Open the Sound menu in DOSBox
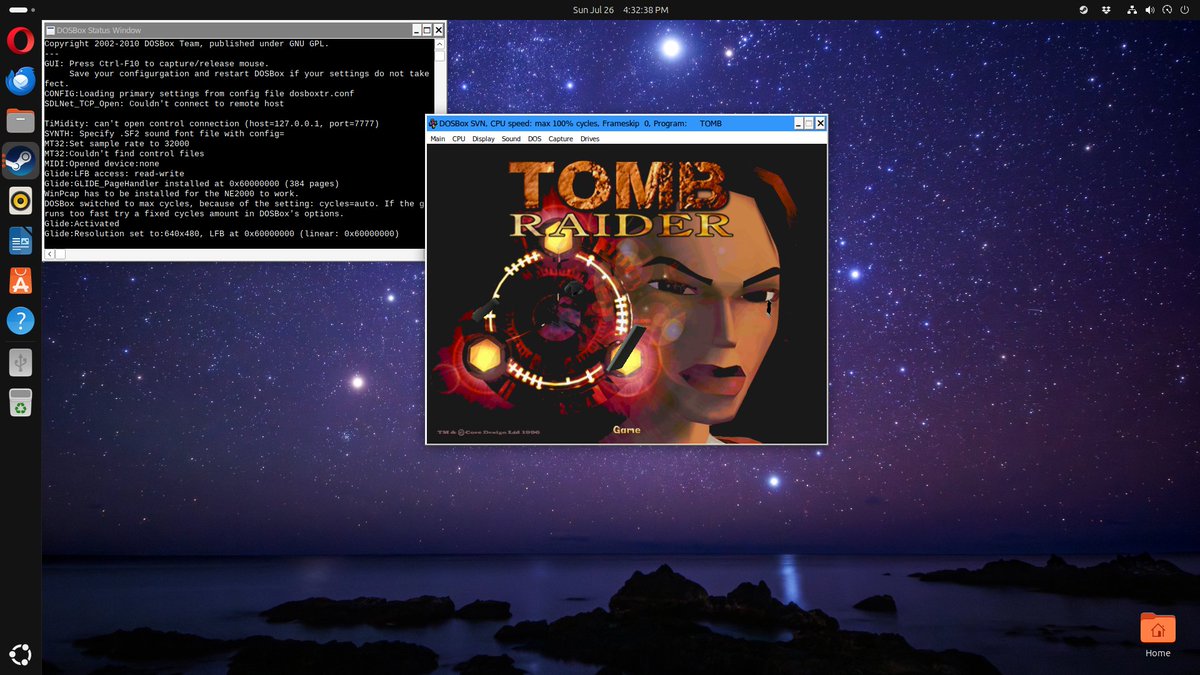 511,139
